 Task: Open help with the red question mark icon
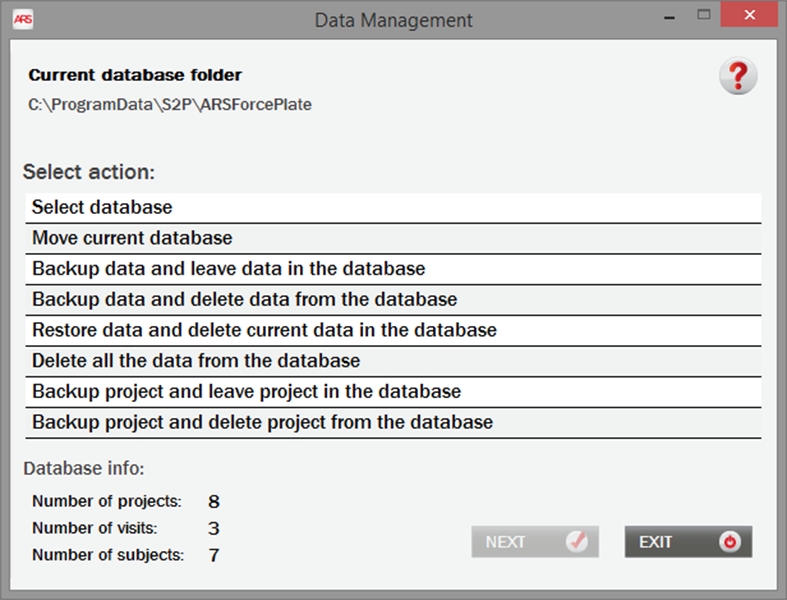pyautogui.click(x=738, y=76)
